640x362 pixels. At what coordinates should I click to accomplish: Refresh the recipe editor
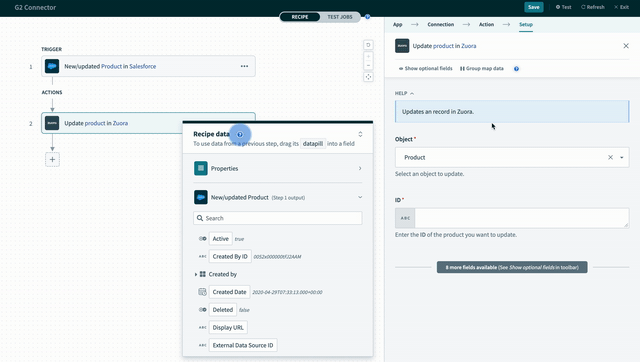click(x=593, y=7)
